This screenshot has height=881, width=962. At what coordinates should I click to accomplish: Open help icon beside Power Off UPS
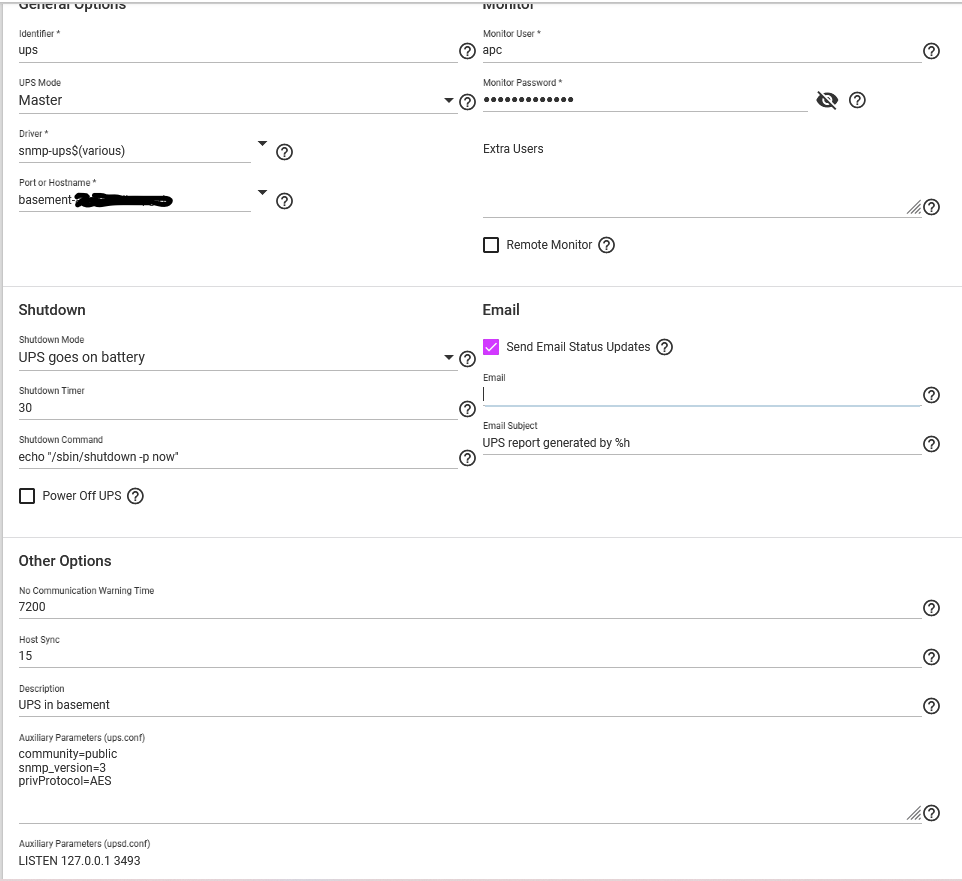(135, 496)
